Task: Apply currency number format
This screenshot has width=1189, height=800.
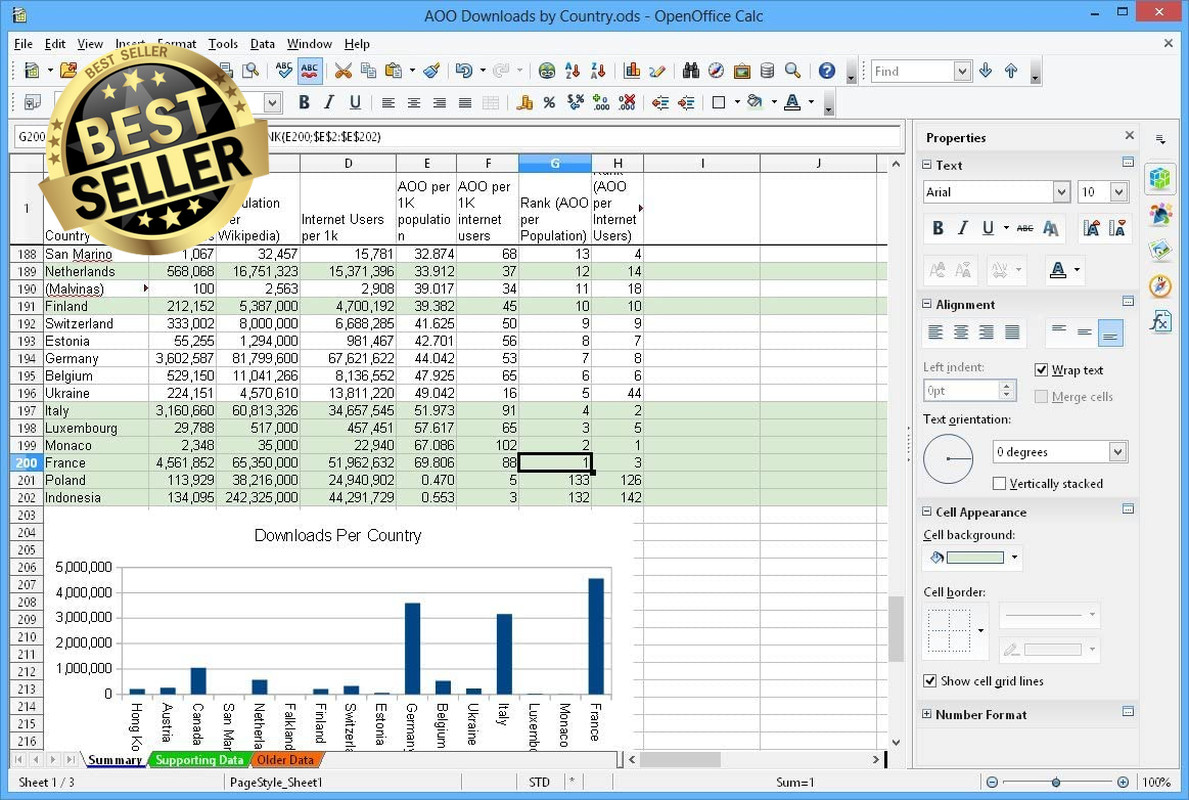Action: tap(524, 102)
